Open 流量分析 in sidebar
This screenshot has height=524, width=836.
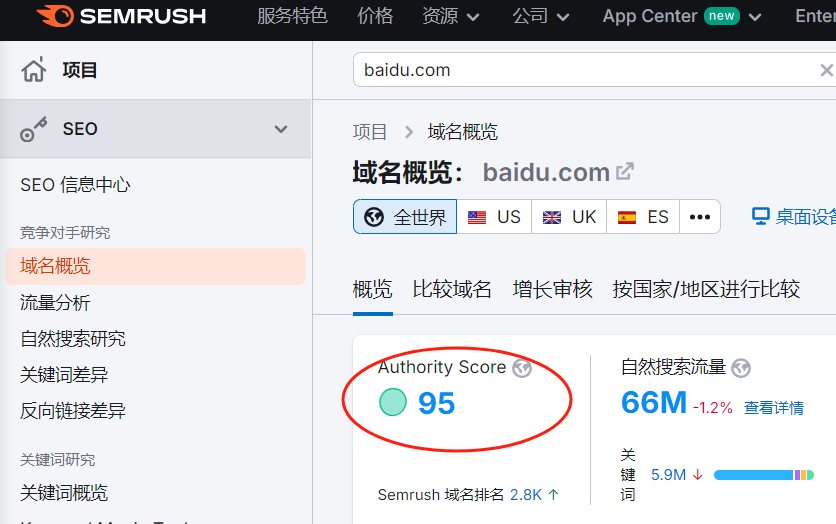point(55,303)
